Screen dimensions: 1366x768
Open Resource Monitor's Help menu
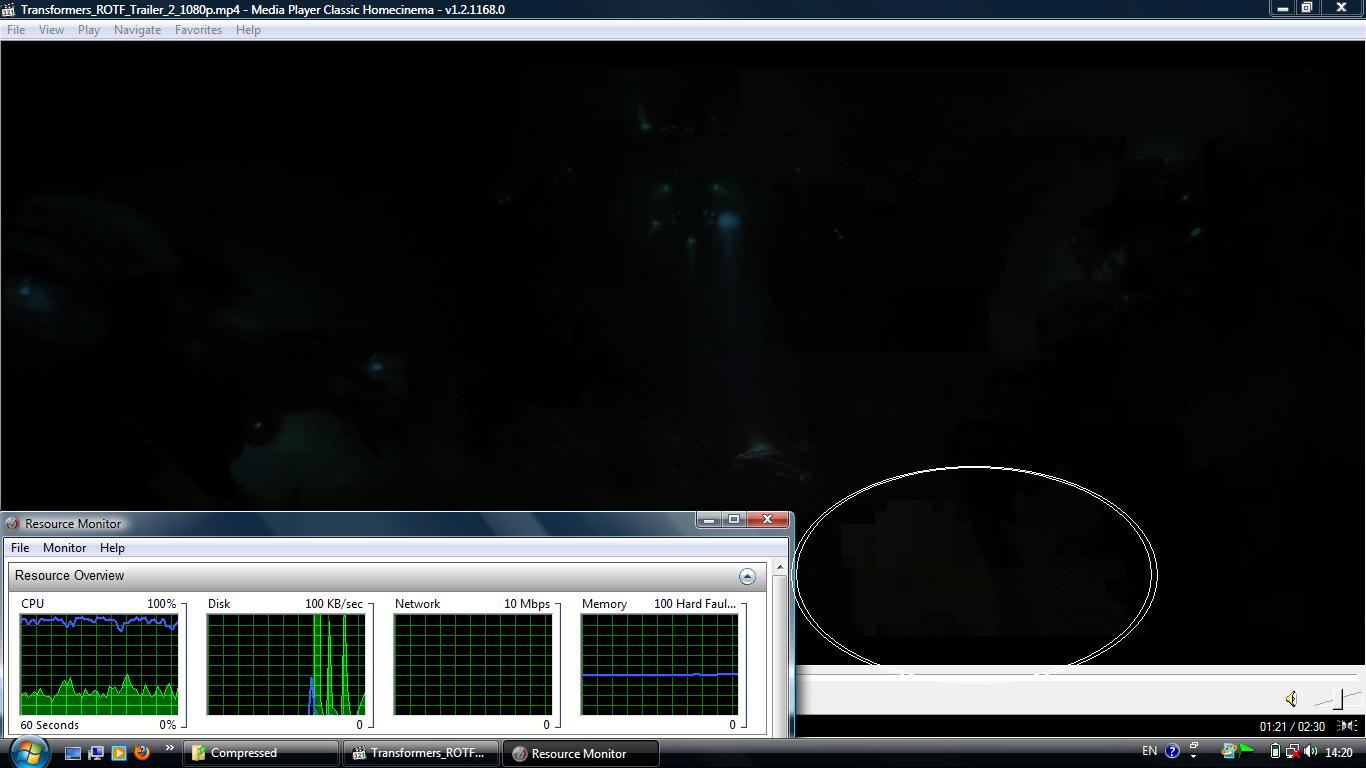[x=112, y=548]
